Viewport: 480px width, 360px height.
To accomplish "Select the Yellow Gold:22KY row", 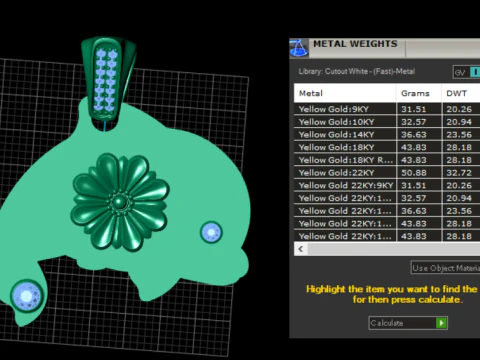I will (387, 173).
